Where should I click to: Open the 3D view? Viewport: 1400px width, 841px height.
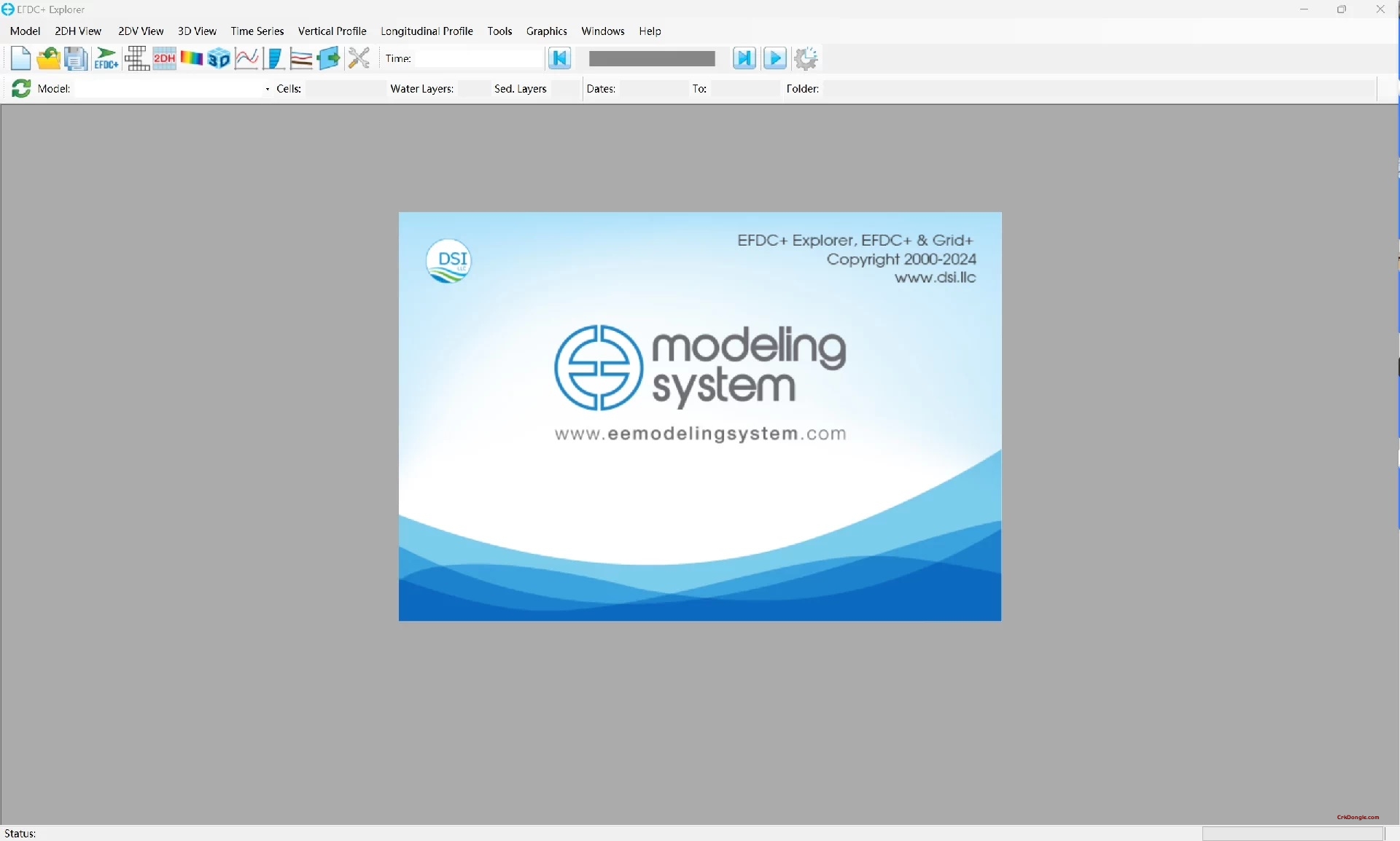coord(219,58)
